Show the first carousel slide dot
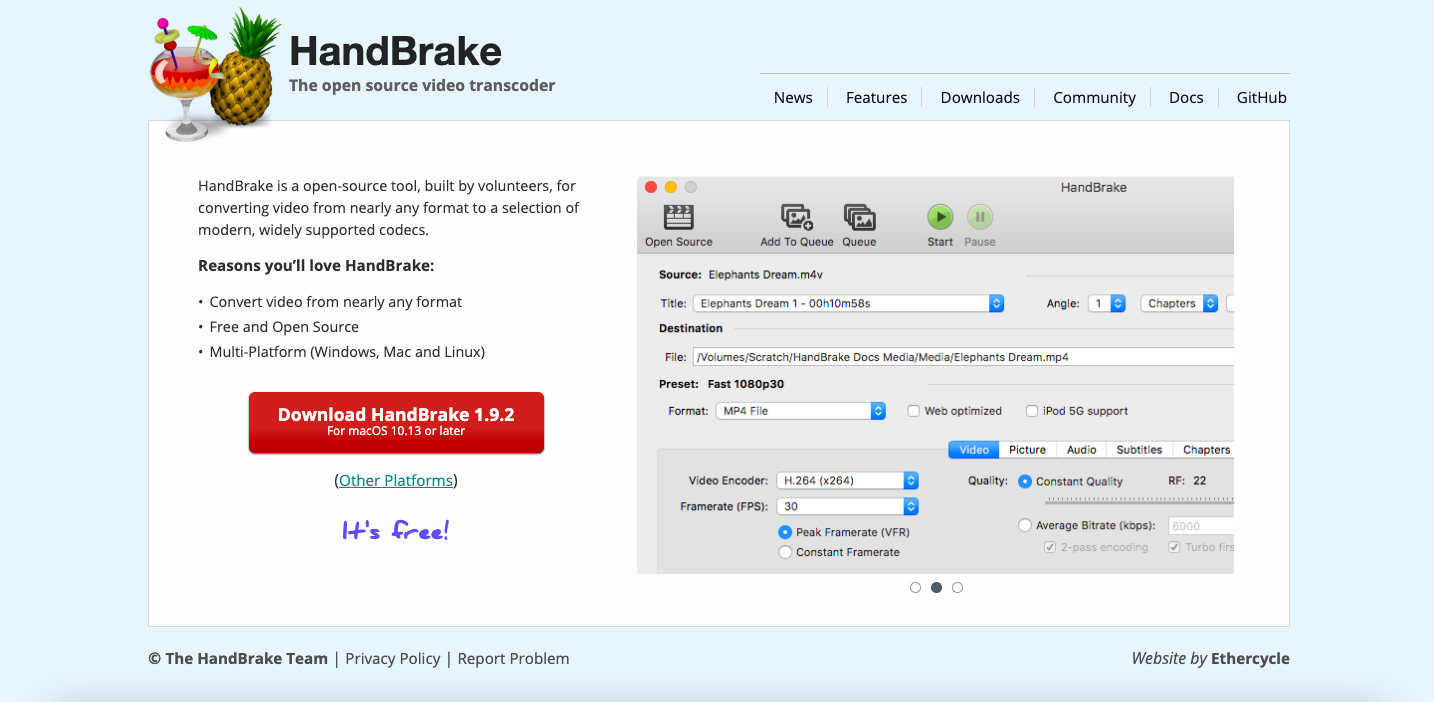 (x=915, y=588)
